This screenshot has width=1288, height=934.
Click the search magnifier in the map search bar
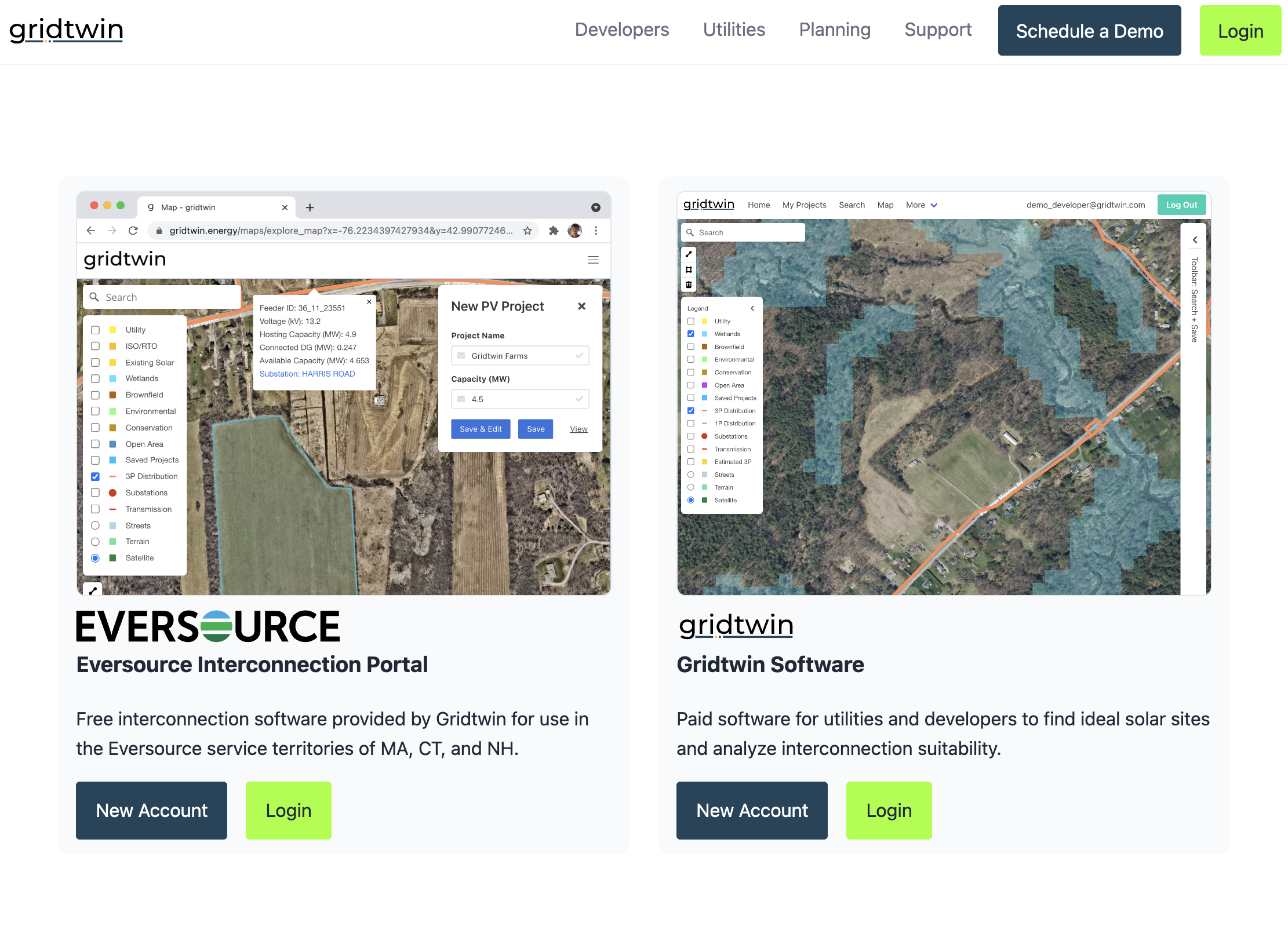(x=690, y=232)
